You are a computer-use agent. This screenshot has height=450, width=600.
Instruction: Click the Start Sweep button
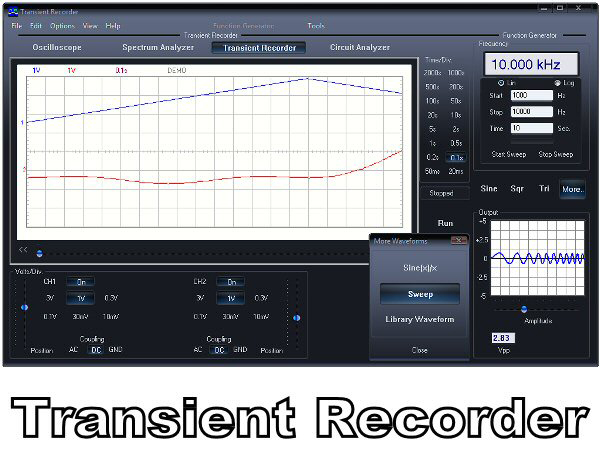[509, 155]
